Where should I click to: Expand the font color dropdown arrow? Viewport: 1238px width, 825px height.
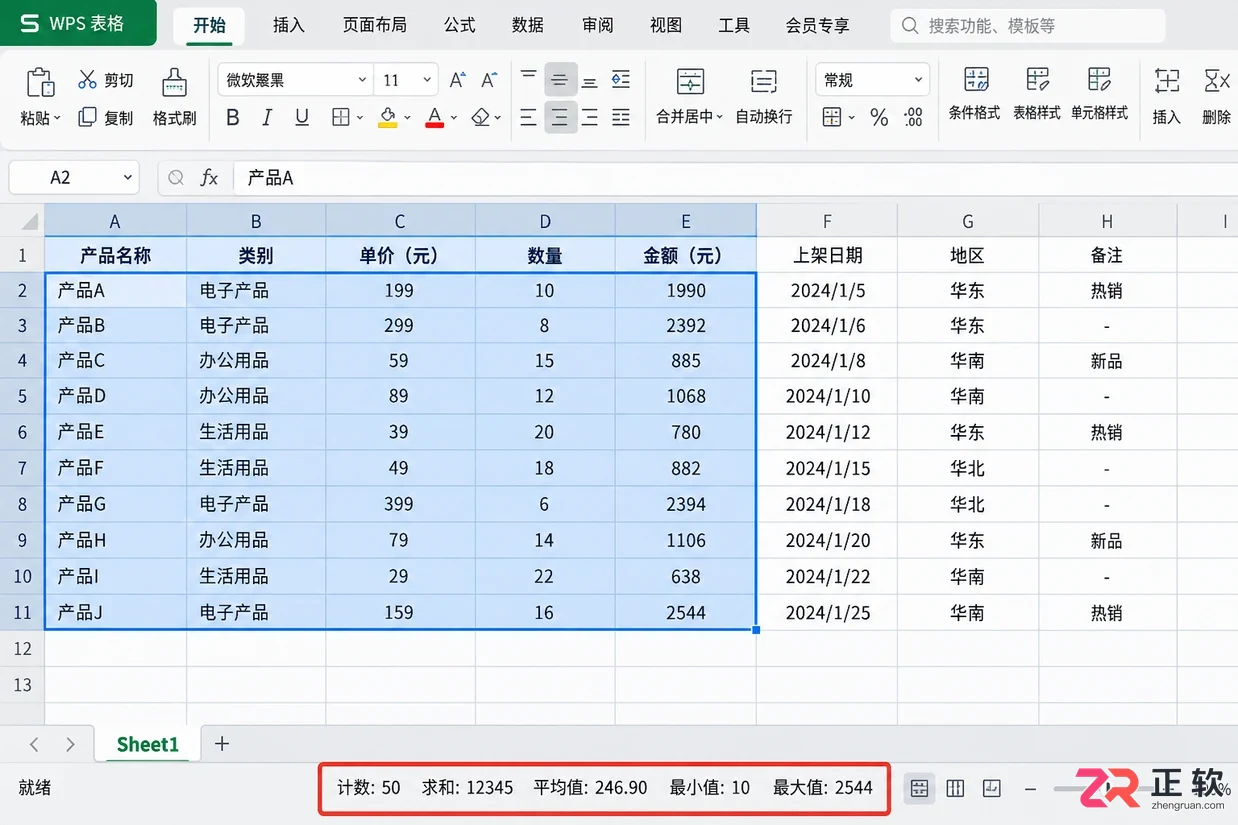[454, 118]
